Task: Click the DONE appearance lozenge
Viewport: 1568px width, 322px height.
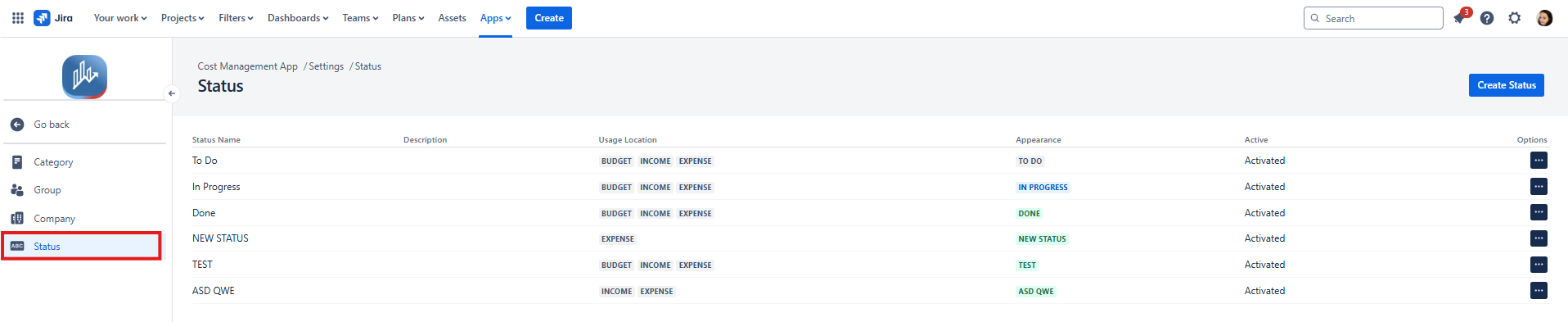Action: pos(1029,214)
